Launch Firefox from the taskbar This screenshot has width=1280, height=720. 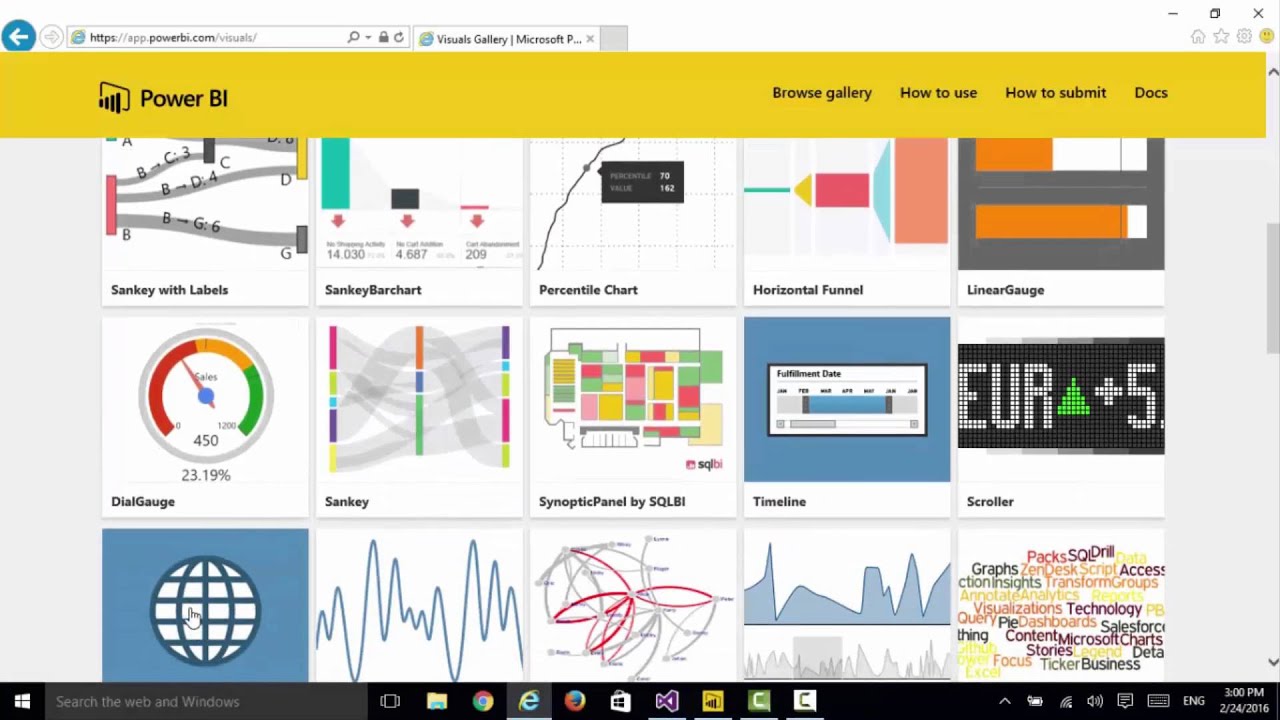coord(574,701)
